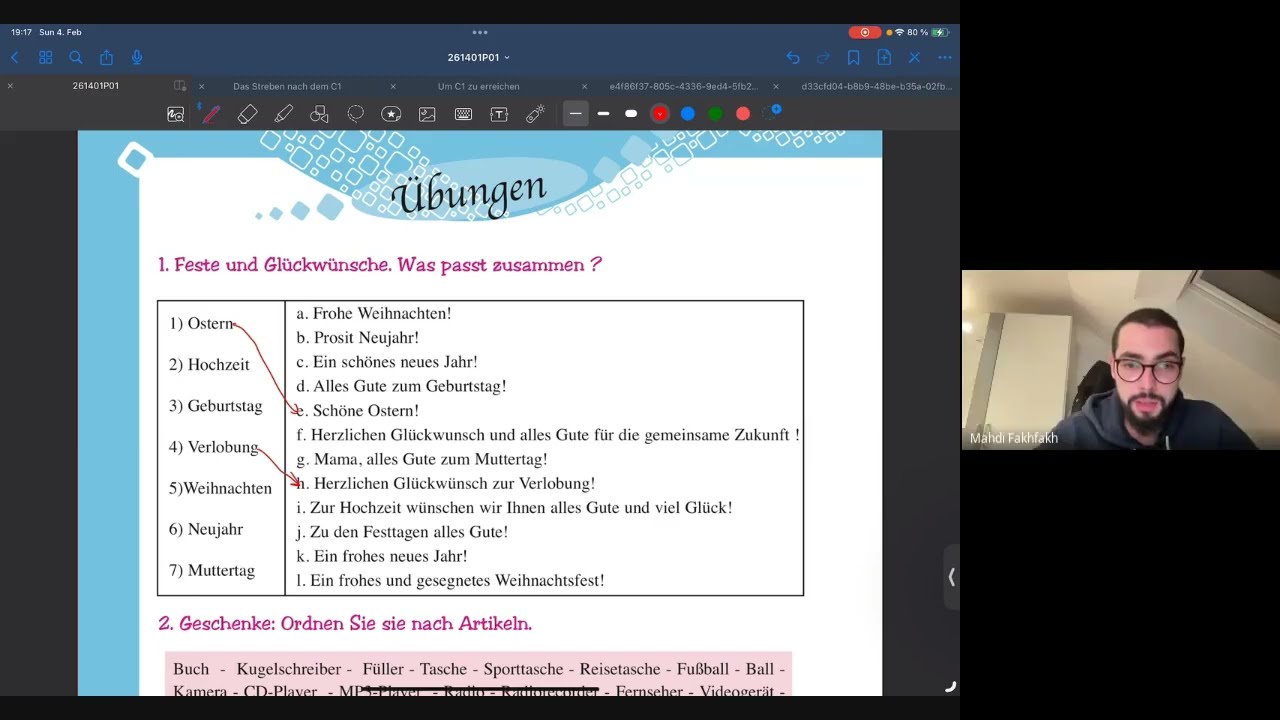
Task: Click Mahdi Fakhfakh's webcam video tile
Action: coord(1120,360)
